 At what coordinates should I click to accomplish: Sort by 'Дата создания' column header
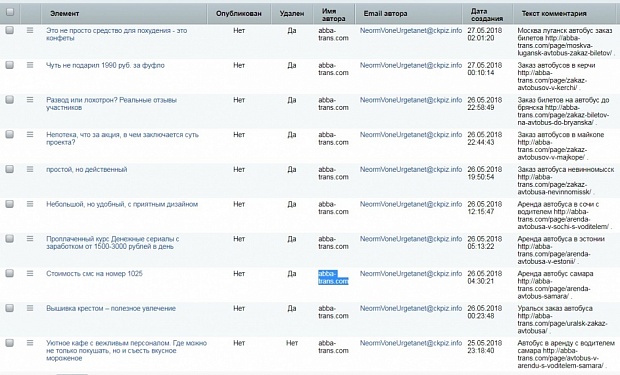pos(487,15)
